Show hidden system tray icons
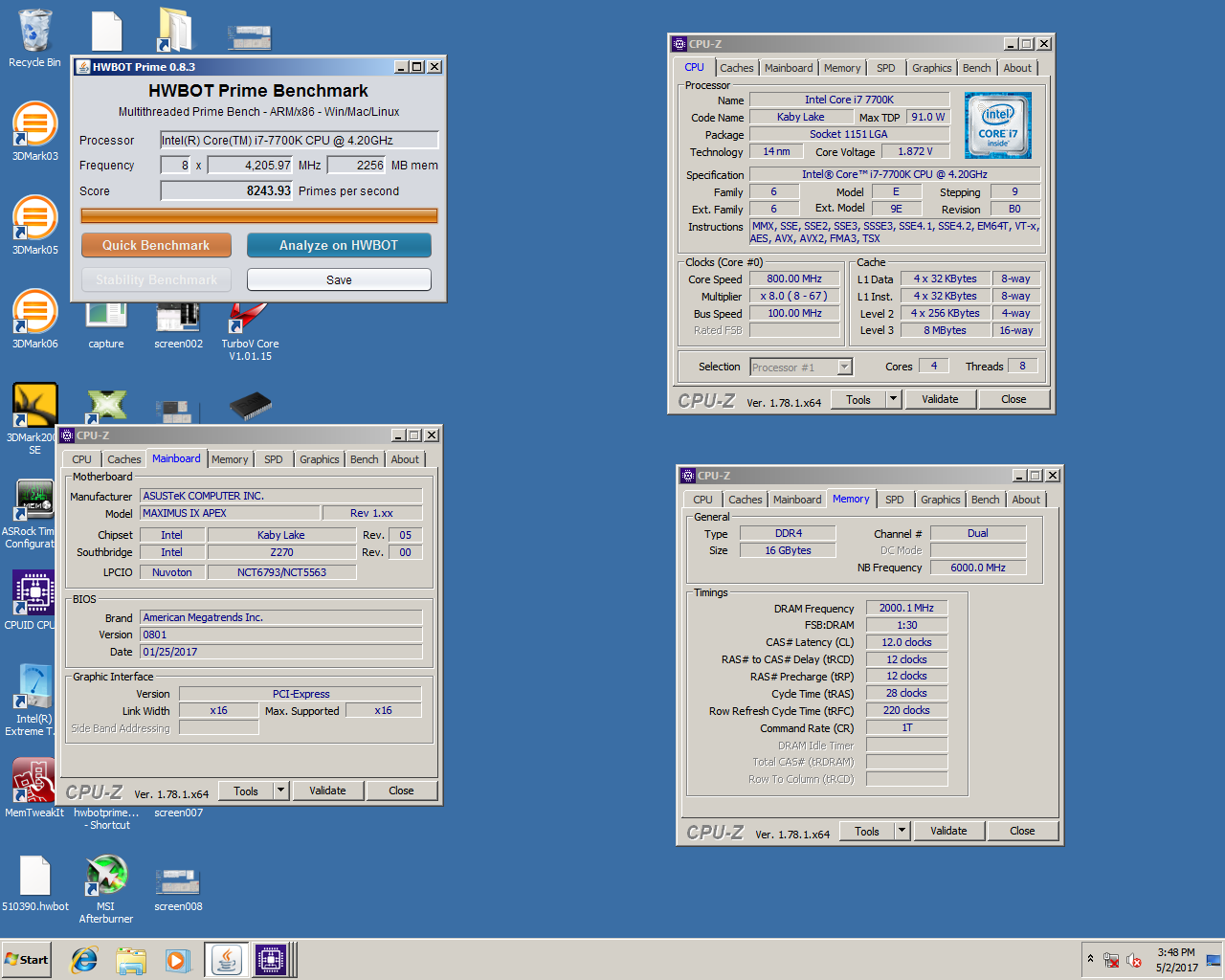Image resolution: width=1225 pixels, height=980 pixels. [x=1089, y=958]
